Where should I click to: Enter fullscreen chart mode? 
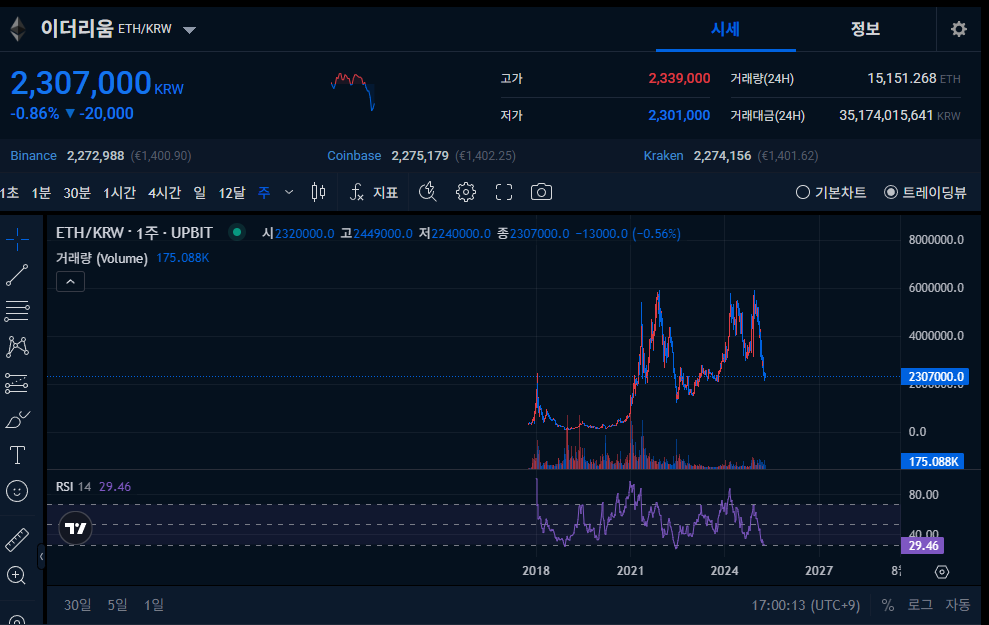[504, 192]
